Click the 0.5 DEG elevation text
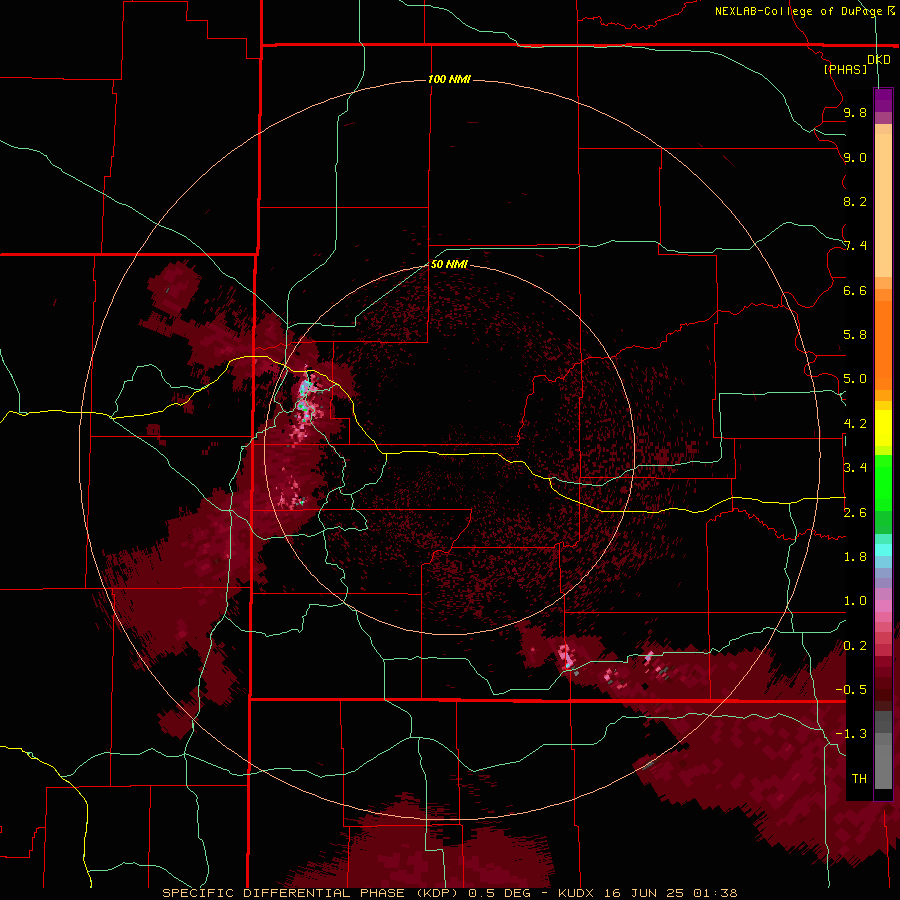 (x=501, y=893)
